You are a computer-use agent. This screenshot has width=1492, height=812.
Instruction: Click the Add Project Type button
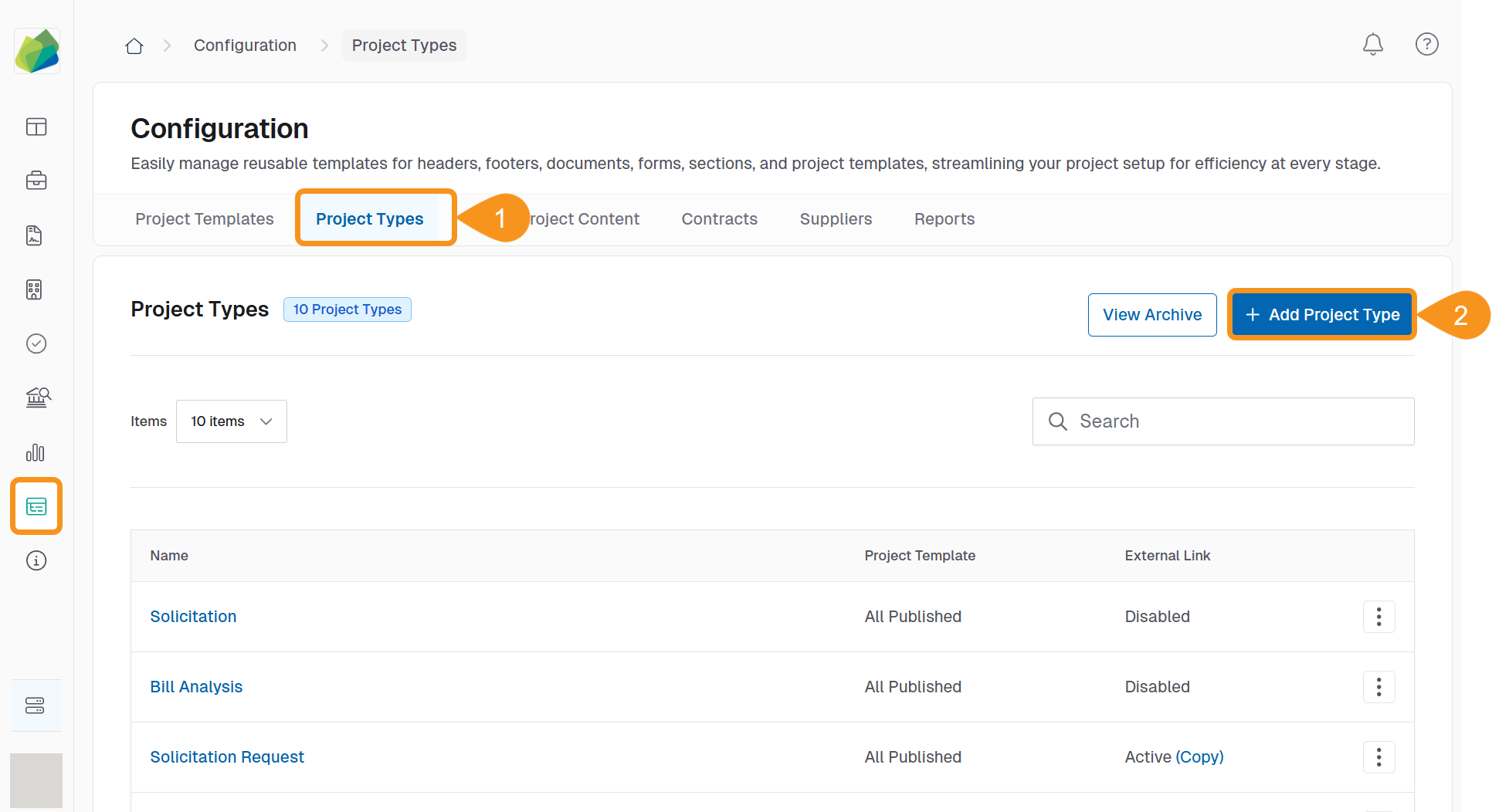click(1321, 315)
